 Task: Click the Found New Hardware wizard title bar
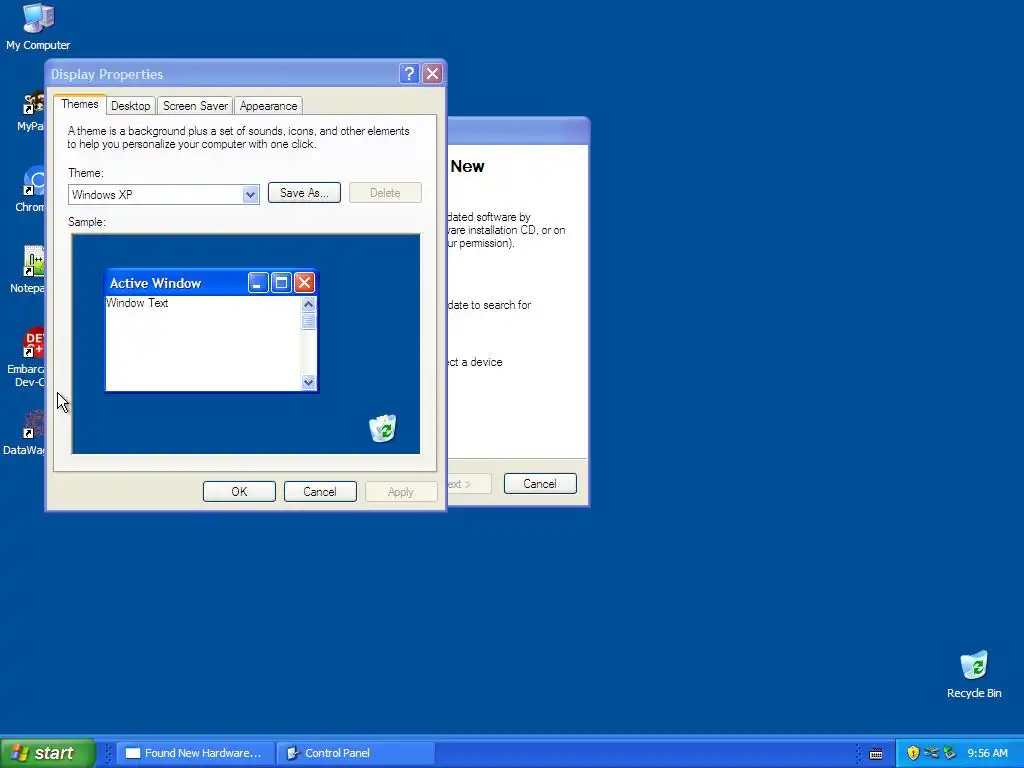[x=519, y=131]
